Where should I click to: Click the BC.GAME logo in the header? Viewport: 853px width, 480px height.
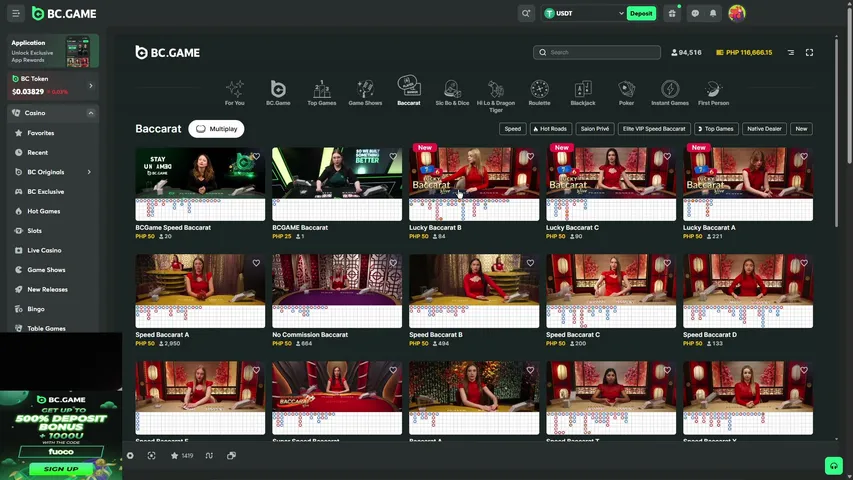64,14
